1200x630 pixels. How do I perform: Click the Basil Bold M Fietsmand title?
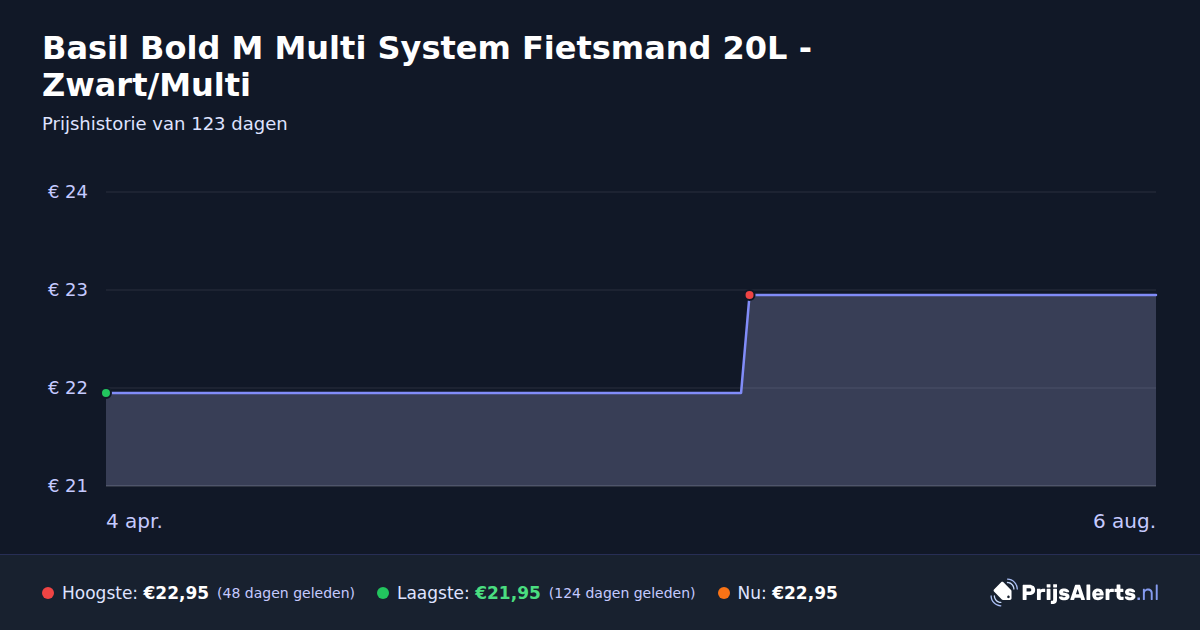(427, 66)
